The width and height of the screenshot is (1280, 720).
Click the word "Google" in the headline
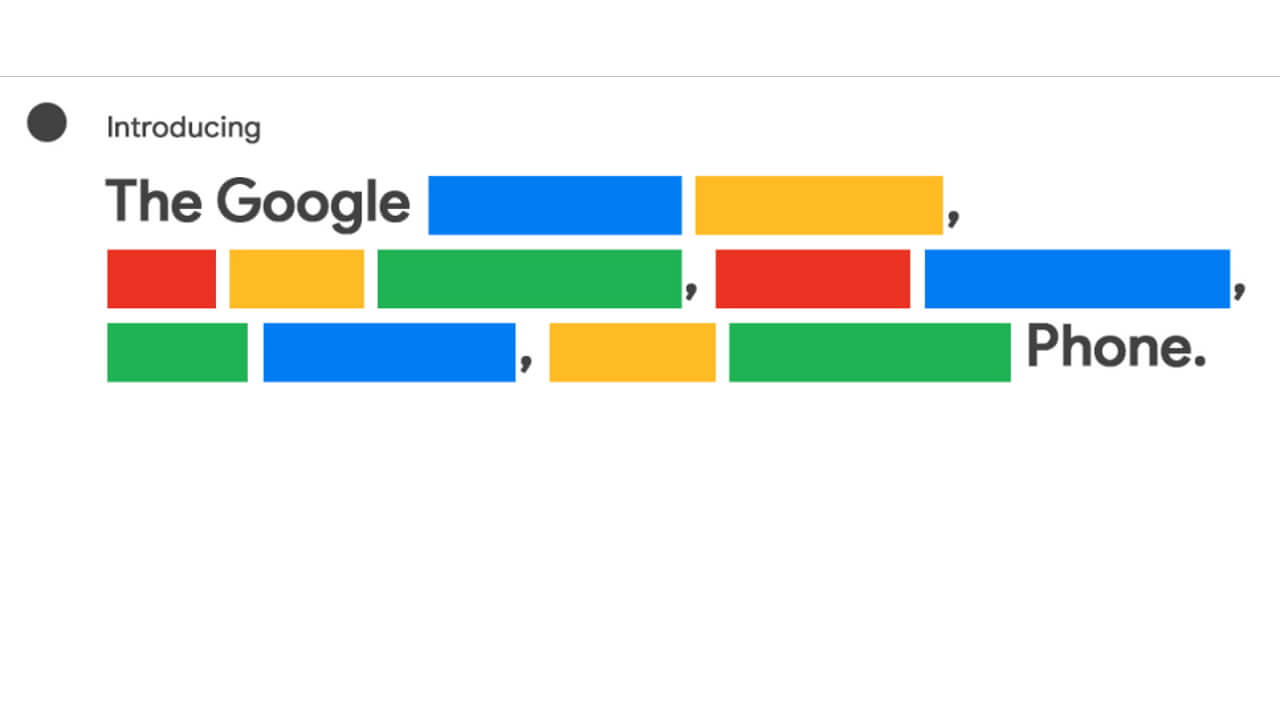coord(313,203)
